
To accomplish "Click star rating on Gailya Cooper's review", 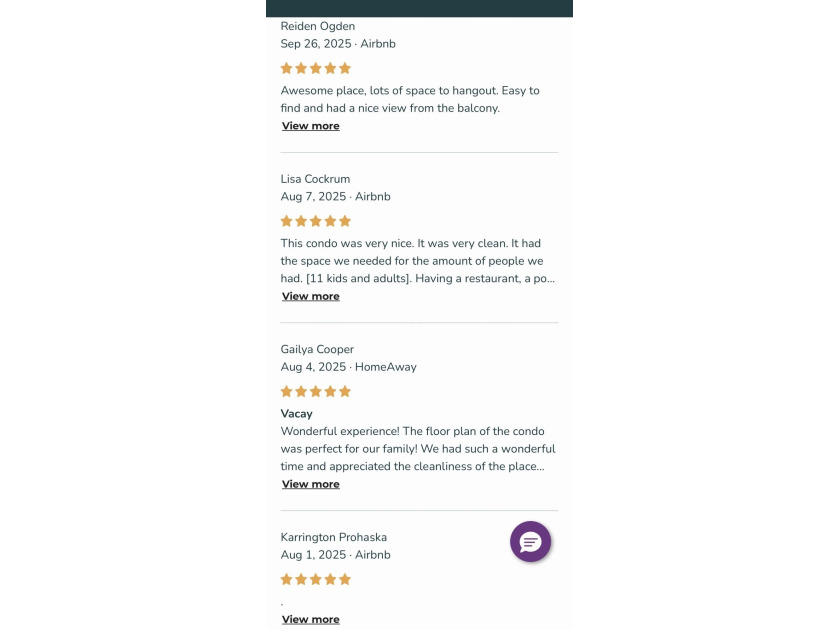I will tap(316, 392).
